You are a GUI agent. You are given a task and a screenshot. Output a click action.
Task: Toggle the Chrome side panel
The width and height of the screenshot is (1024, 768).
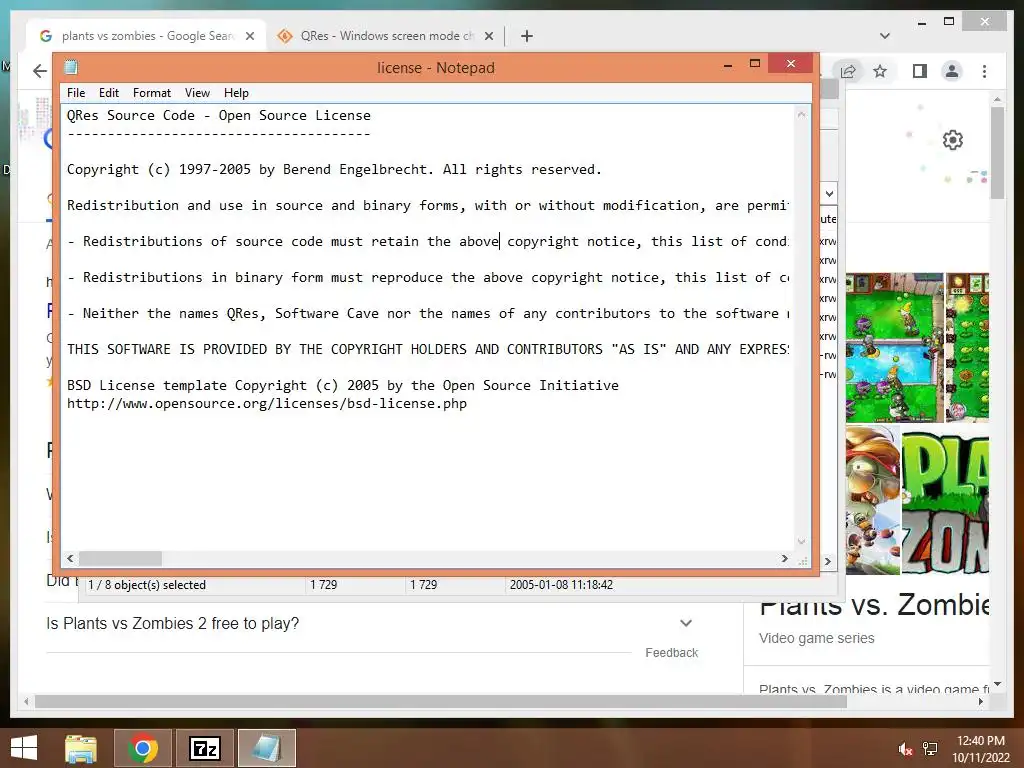(920, 71)
